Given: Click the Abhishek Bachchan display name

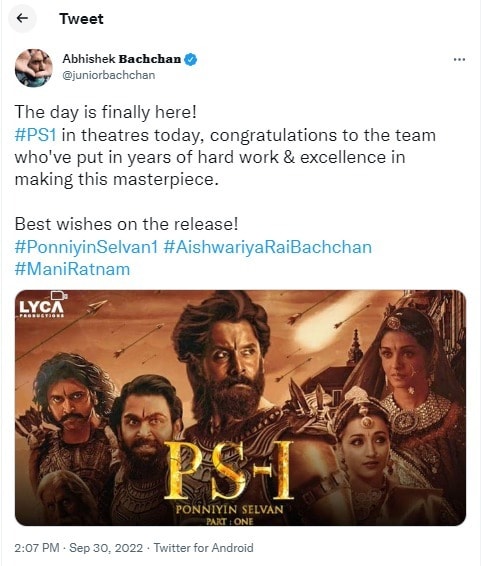Looking at the screenshot, I should 122,59.
